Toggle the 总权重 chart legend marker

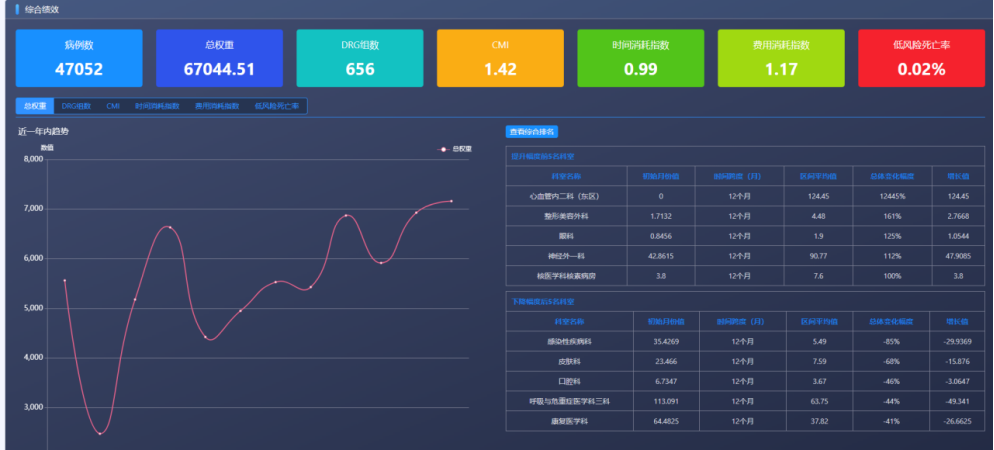coord(444,149)
